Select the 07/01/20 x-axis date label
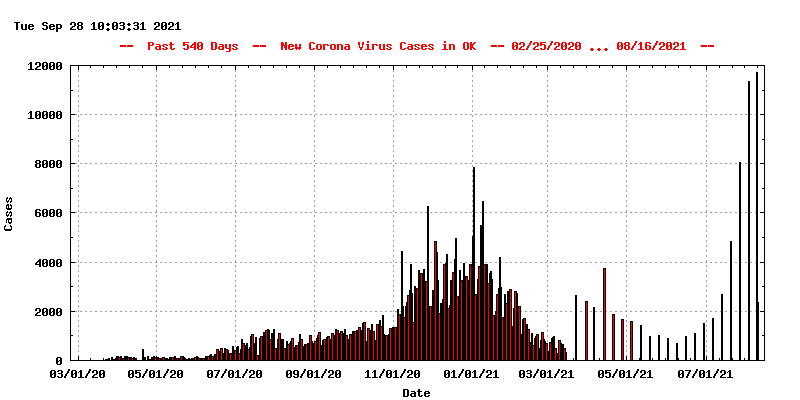Image resolution: width=800 pixels, height=400 pixels. pos(234,374)
